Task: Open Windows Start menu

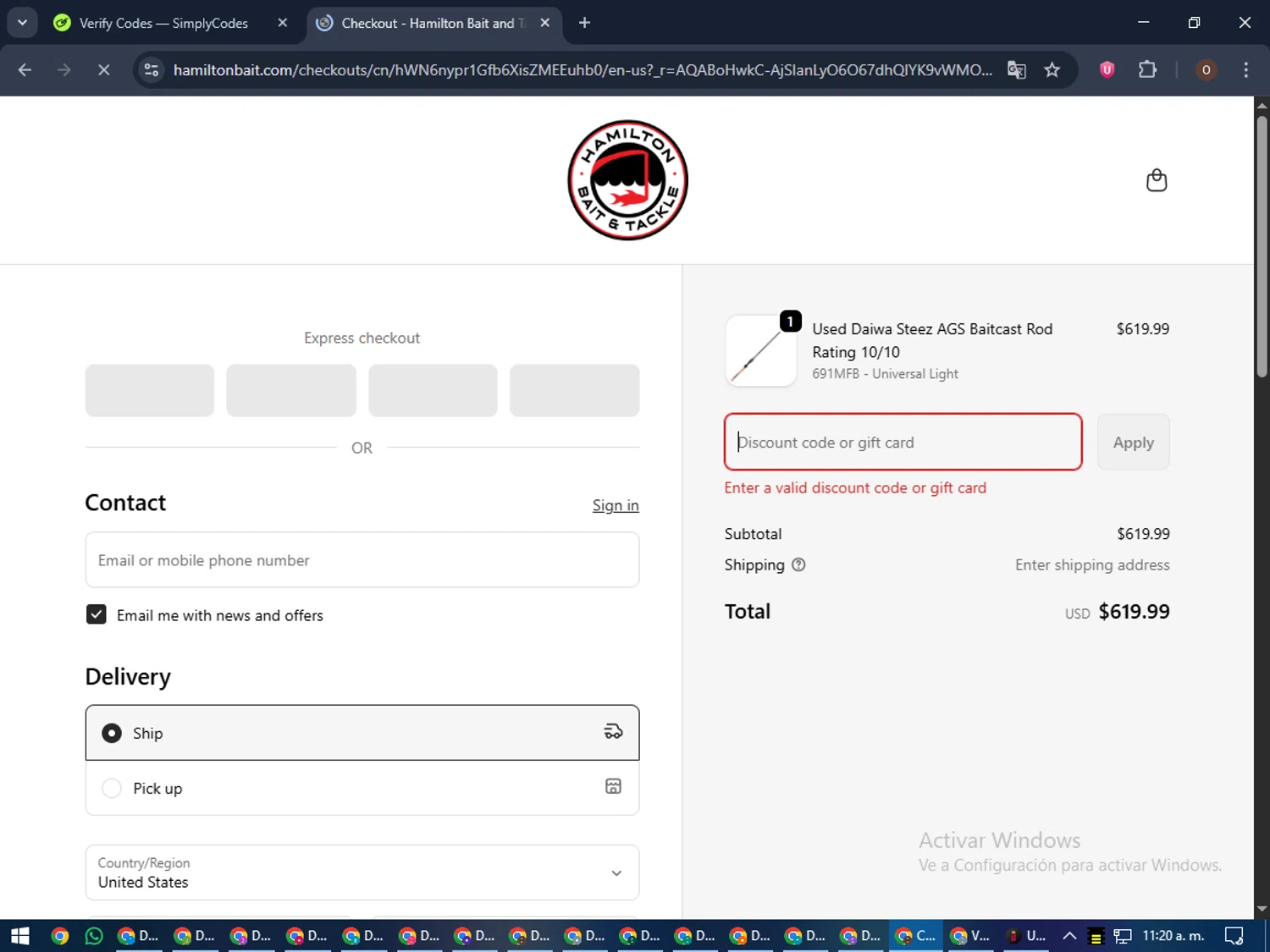Action: click(19, 936)
